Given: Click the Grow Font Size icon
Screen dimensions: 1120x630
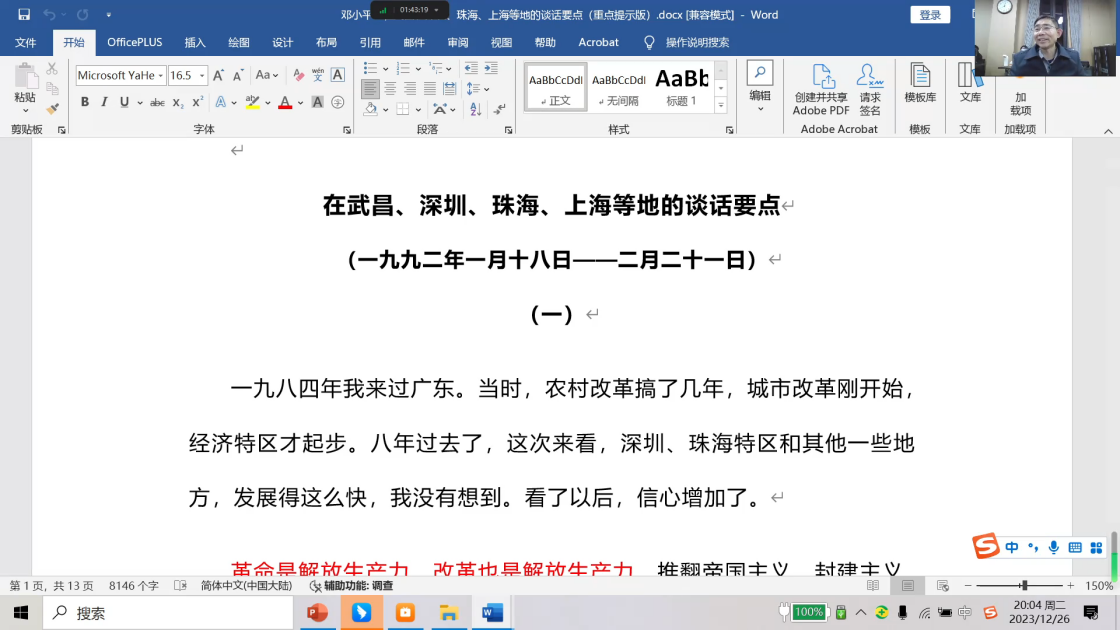Looking at the screenshot, I should (x=219, y=75).
